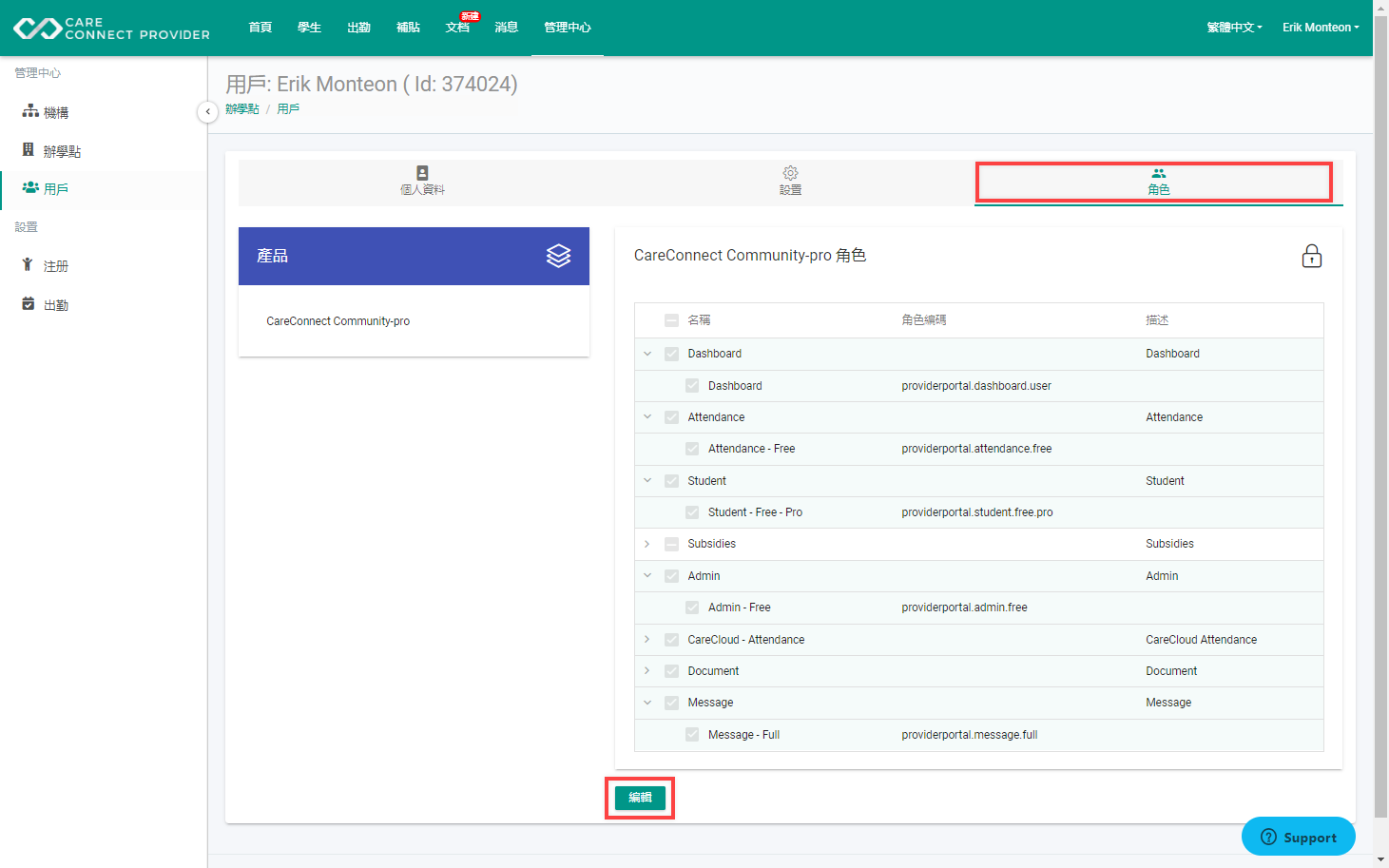This screenshot has height=868, width=1389.
Task: Toggle the Student - Free - Pro checkbox
Action: (x=692, y=512)
